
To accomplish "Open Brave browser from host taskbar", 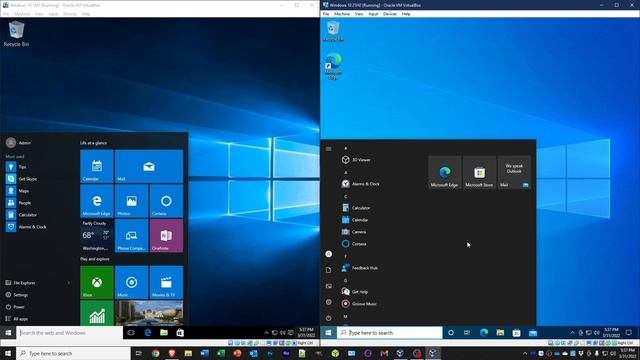I will [x=172, y=353].
